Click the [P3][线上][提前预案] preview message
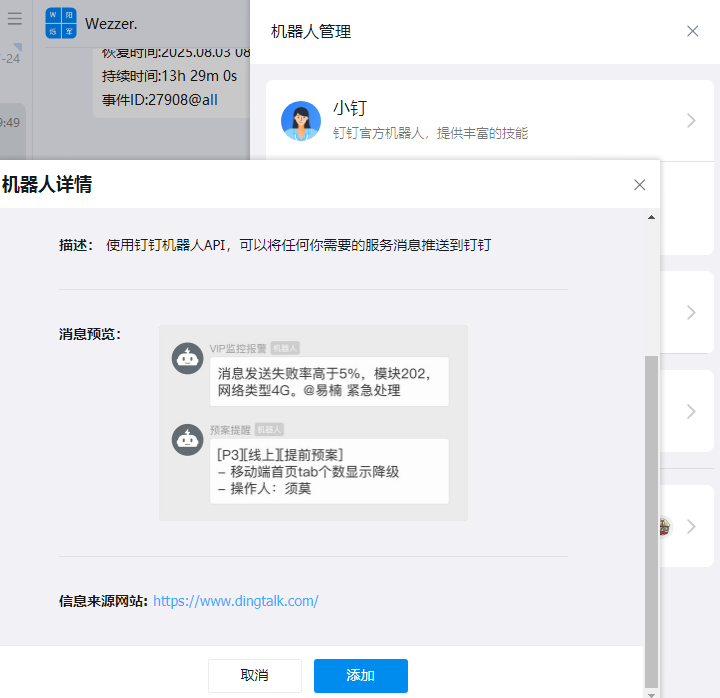 pos(329,472)
